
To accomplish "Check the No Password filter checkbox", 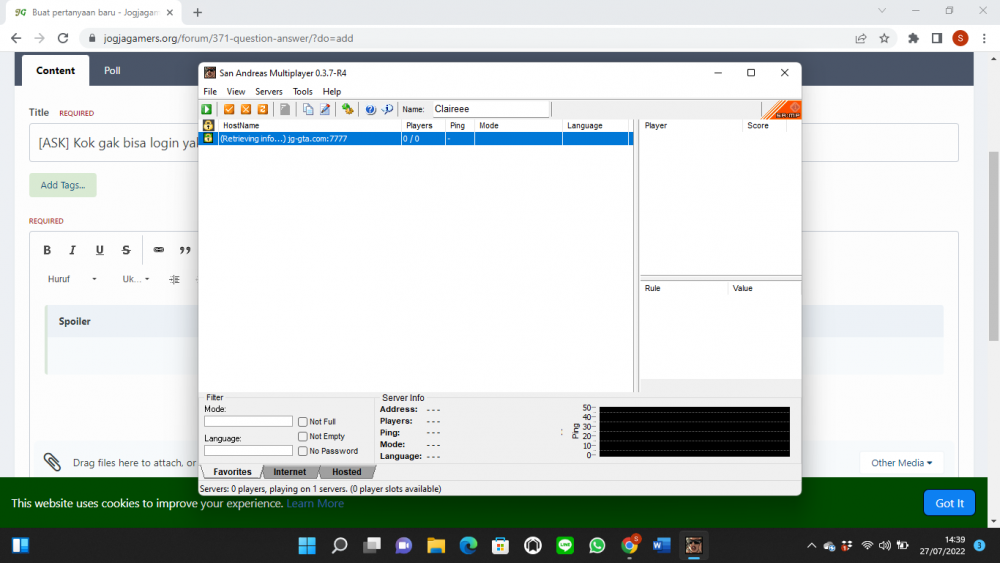I will click(302, 451).
